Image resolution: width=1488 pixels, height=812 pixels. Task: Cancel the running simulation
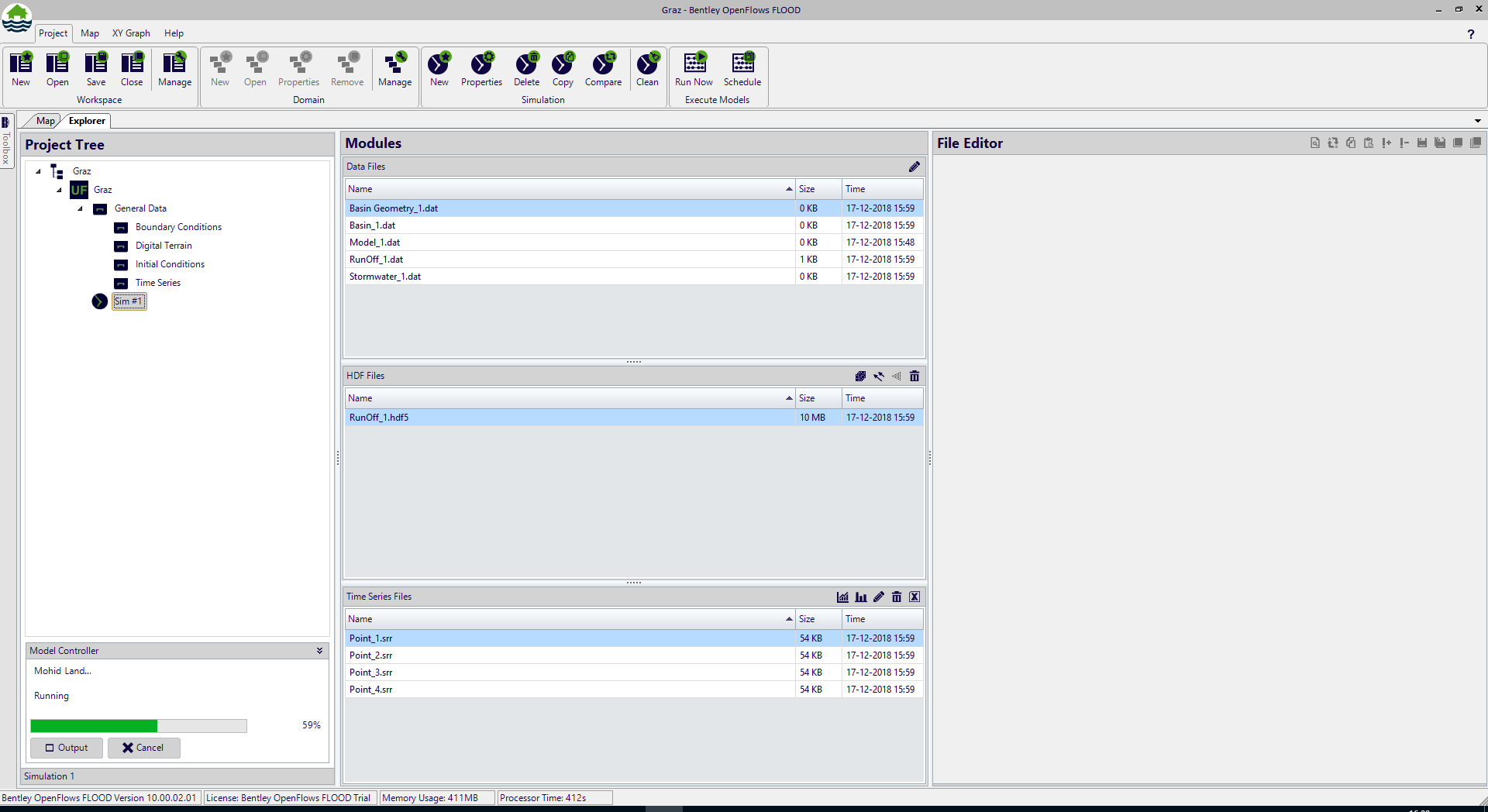click(143, 748)
